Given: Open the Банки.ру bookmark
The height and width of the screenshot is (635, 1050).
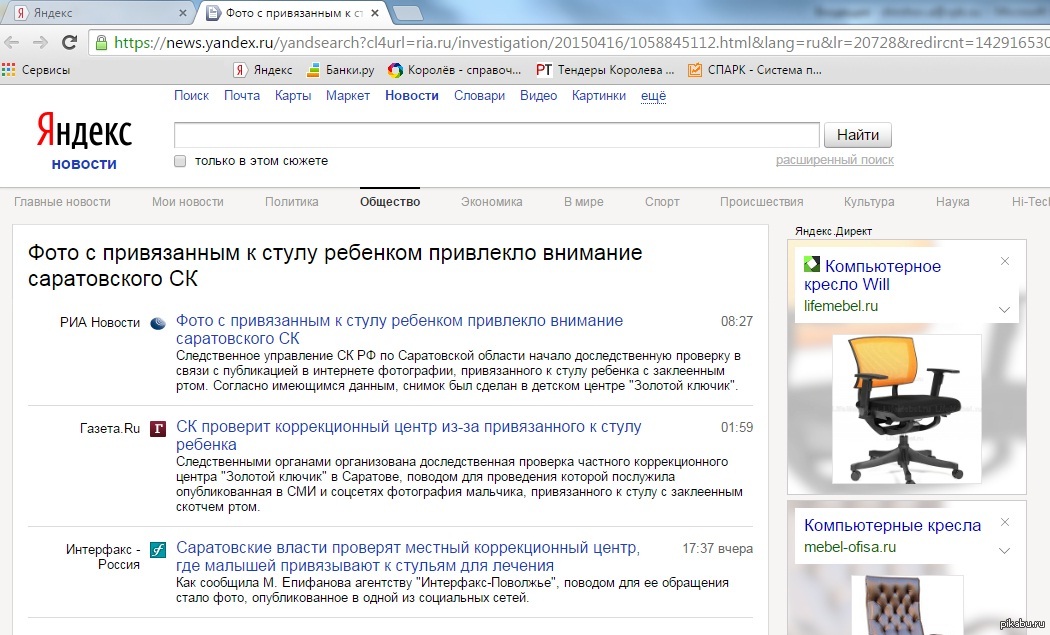Looking at the screenshot, I should [340, 70].
